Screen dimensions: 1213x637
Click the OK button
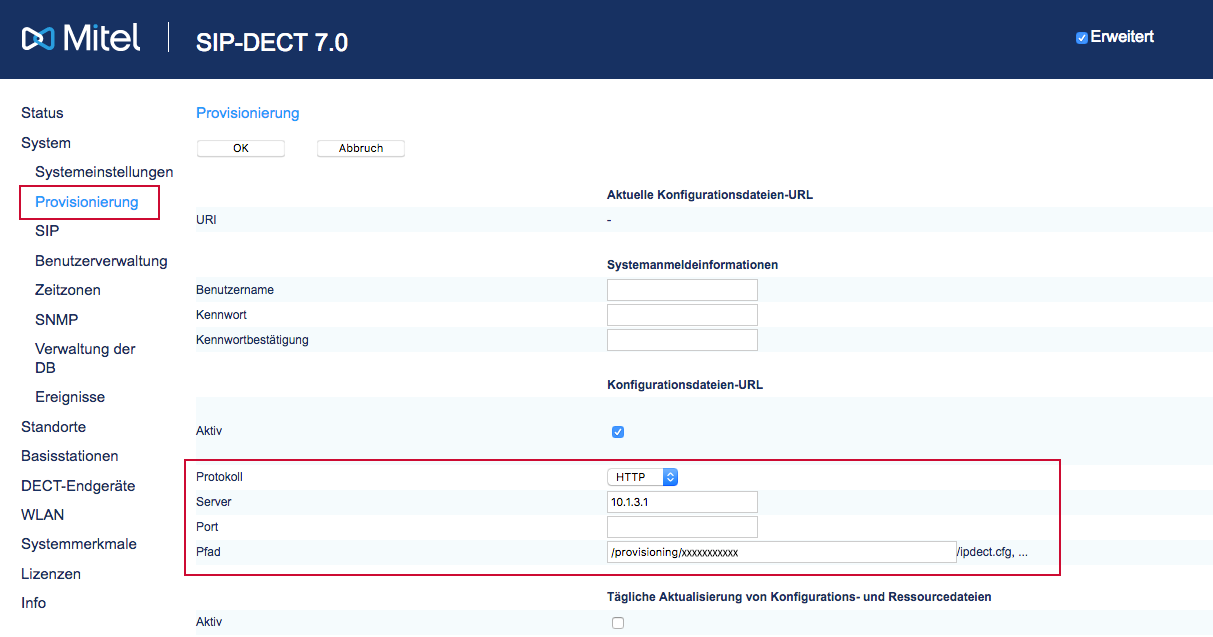pos(241,148)
